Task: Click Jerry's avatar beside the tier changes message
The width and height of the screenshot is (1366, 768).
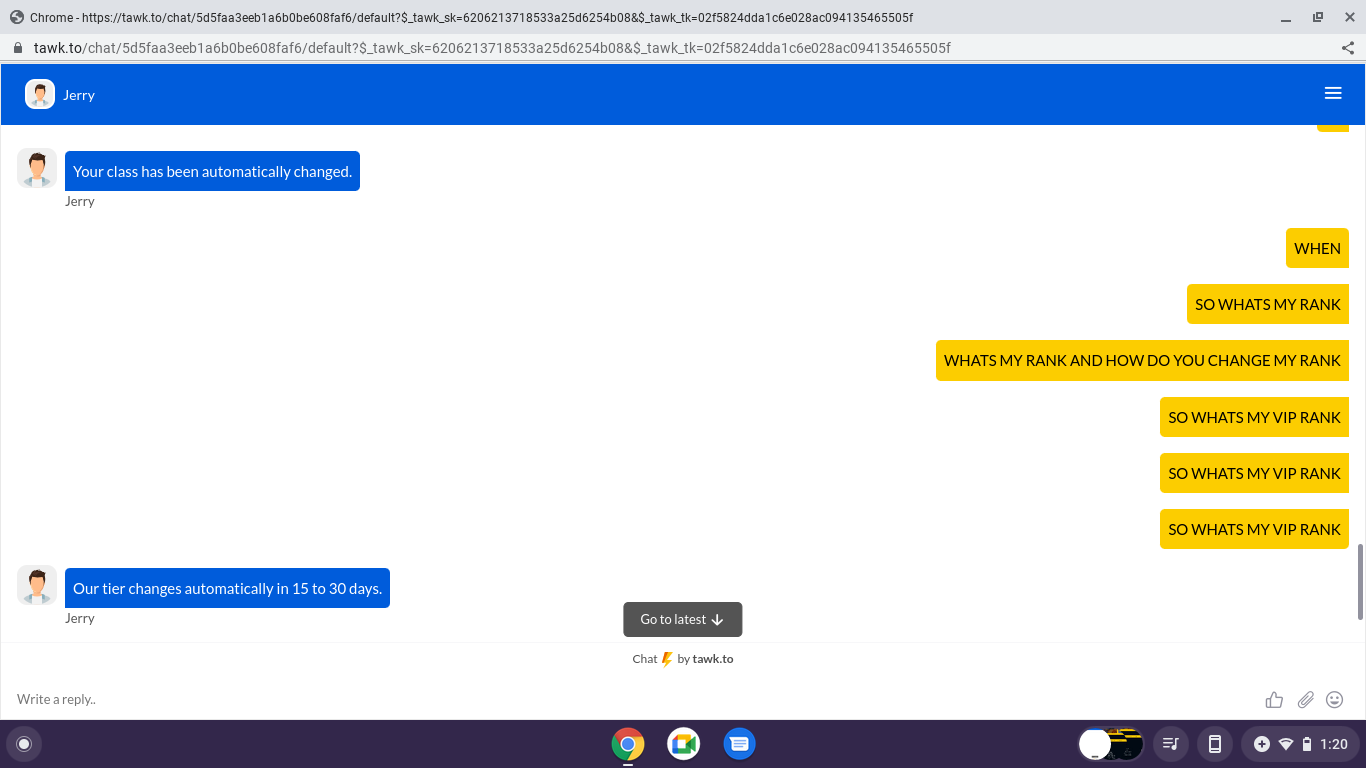Action: coord(37,586)
